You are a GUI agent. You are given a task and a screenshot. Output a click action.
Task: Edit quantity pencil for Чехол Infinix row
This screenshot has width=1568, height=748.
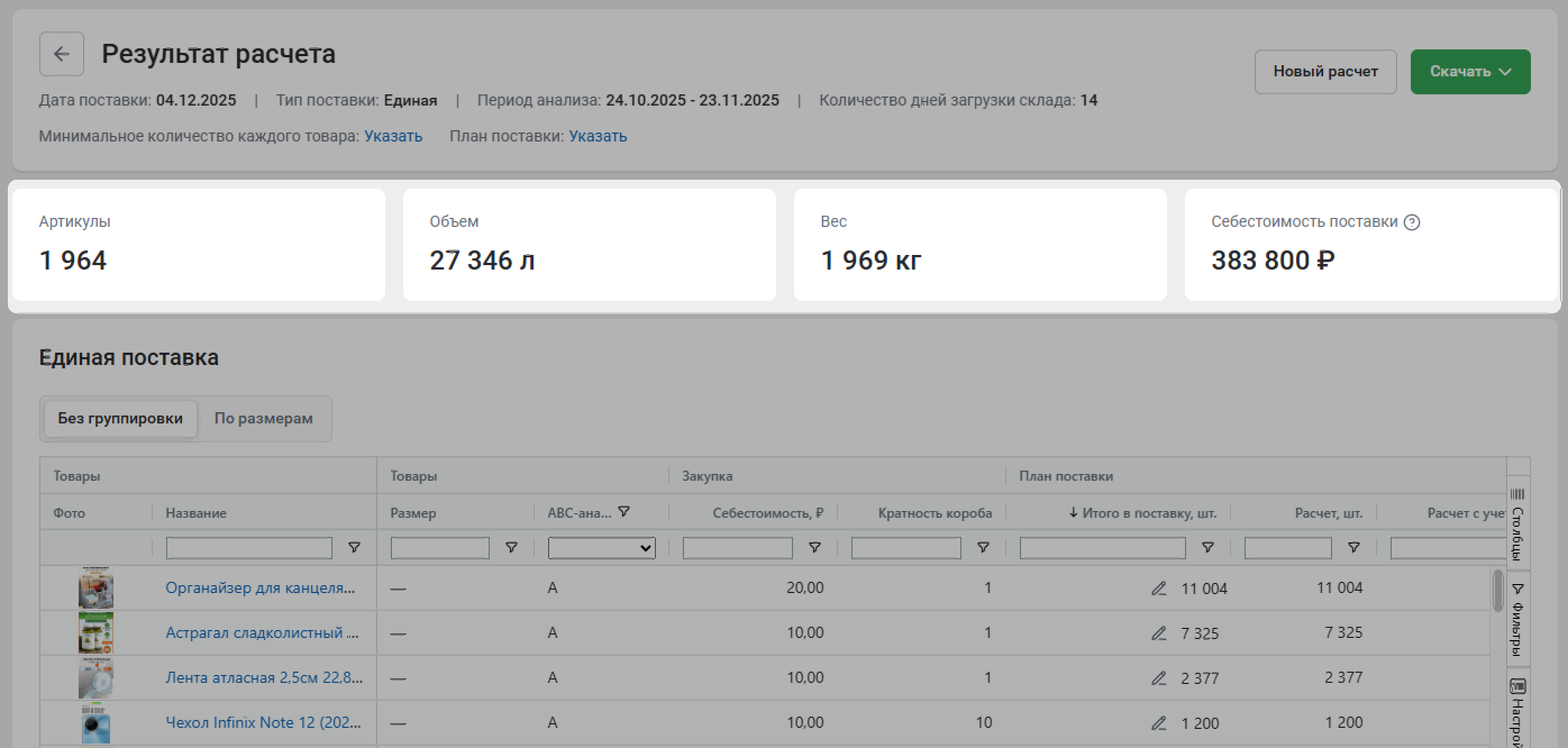click(x=1159, y=723)
